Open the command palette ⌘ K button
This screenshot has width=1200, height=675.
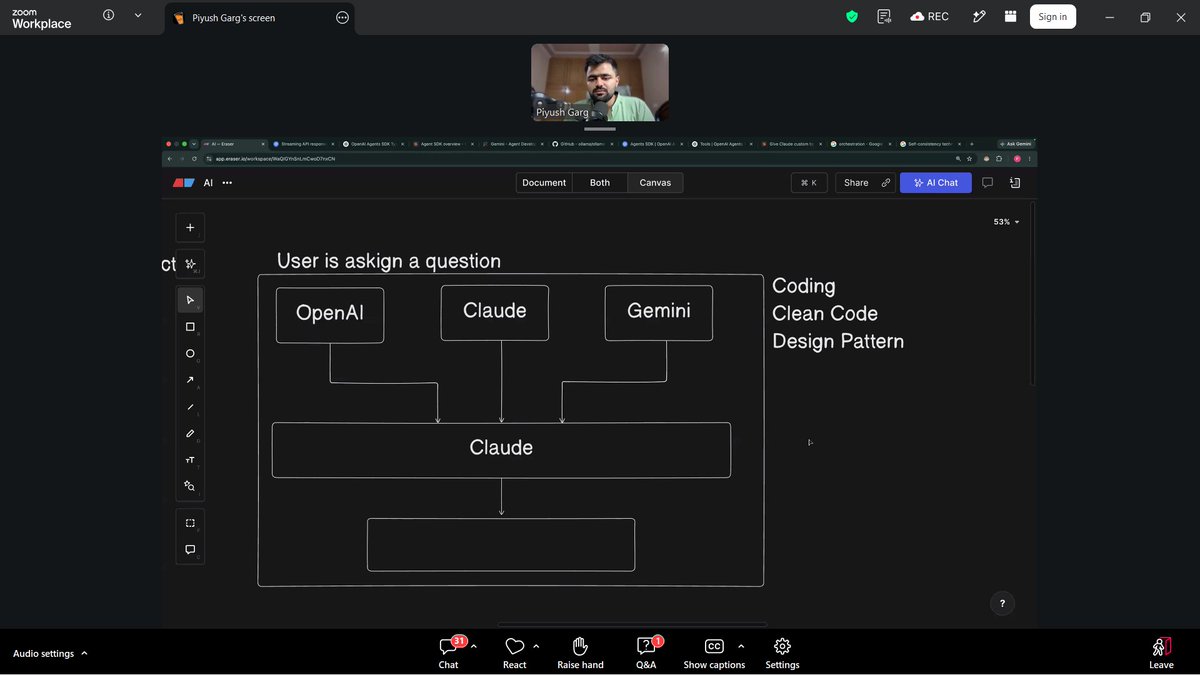point(809,183)
